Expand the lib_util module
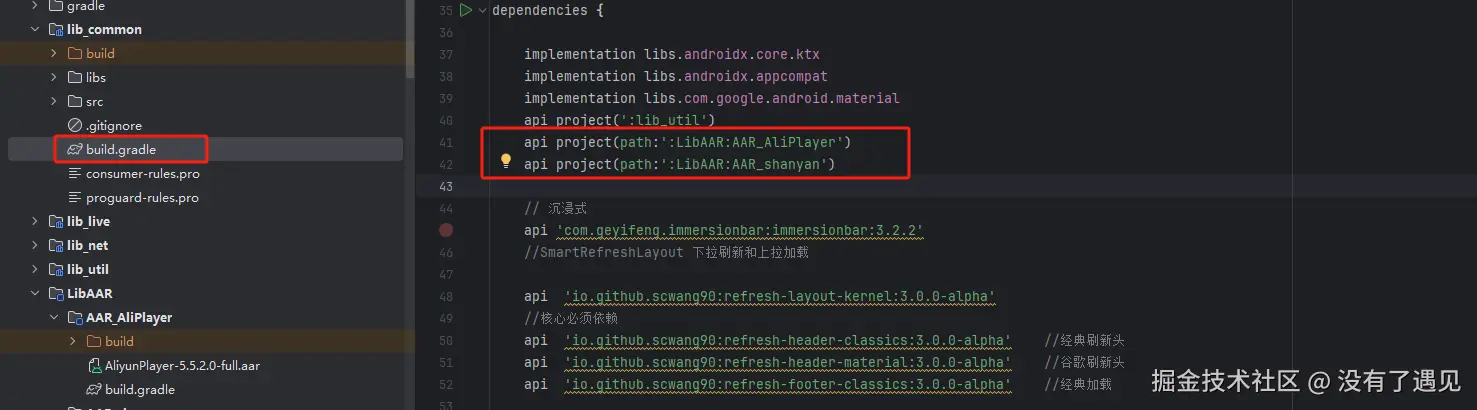 (x=35, y=269)
